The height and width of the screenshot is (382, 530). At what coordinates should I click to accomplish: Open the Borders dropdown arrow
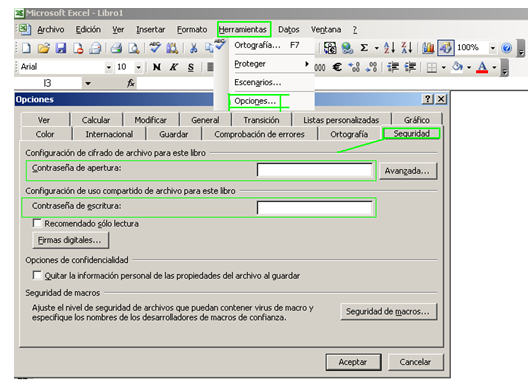[443, 68]
